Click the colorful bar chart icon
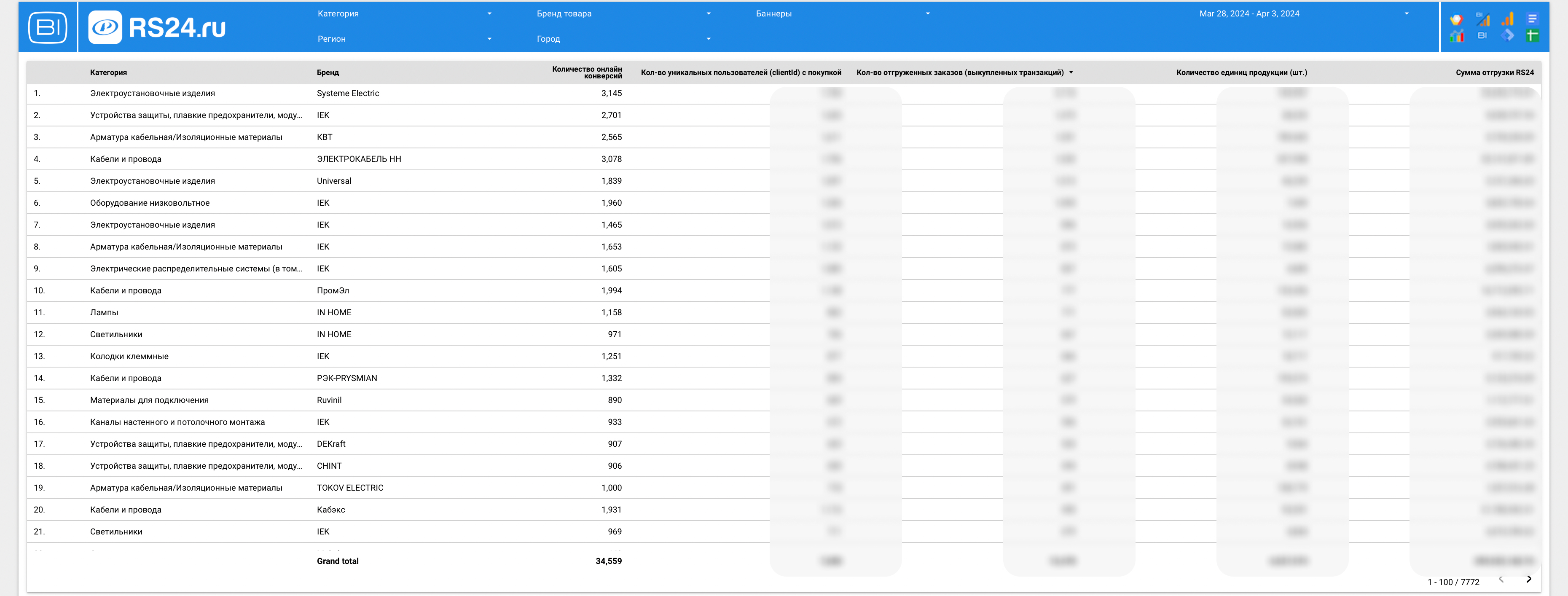 point(1457,36)
